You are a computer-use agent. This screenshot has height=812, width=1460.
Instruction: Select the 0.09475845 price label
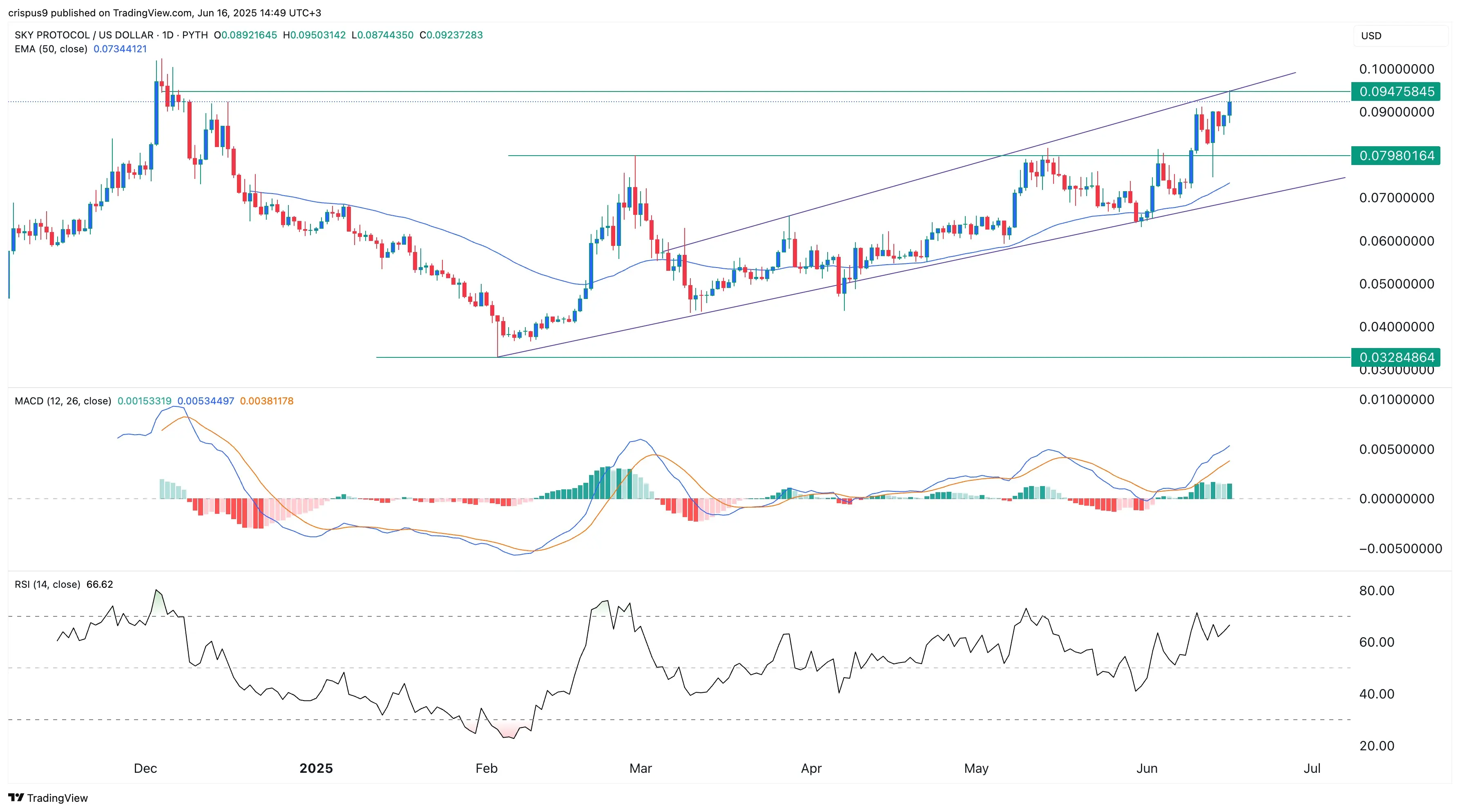tap(1396, 91)
